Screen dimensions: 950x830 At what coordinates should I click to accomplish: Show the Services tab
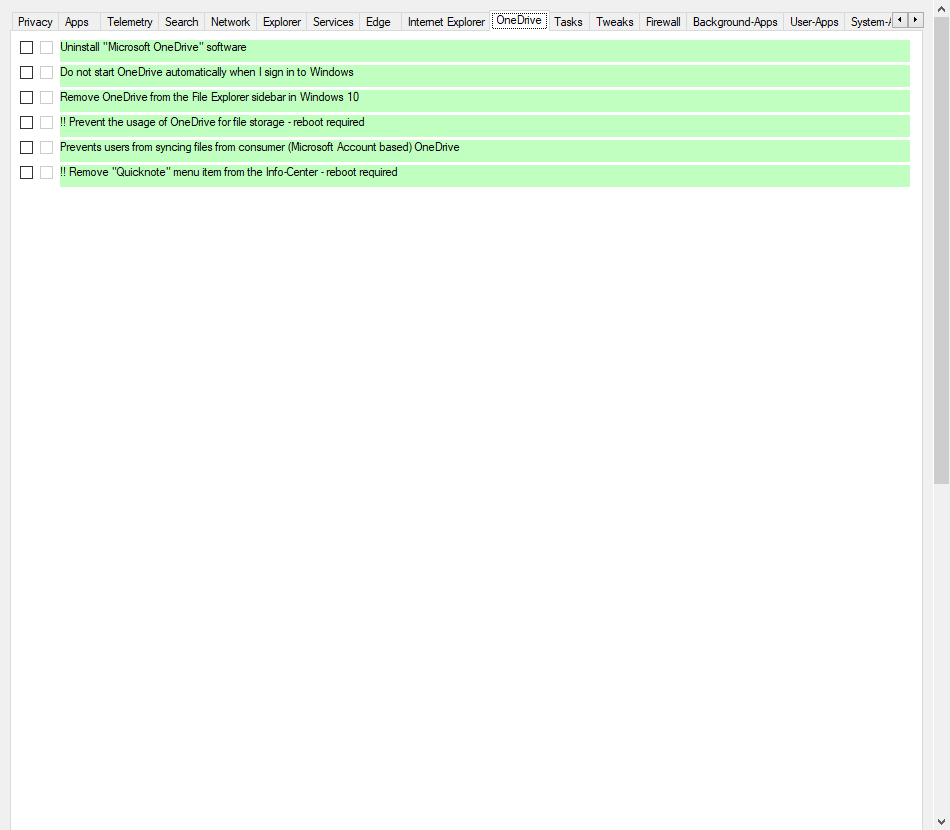[x=333, y=22]
